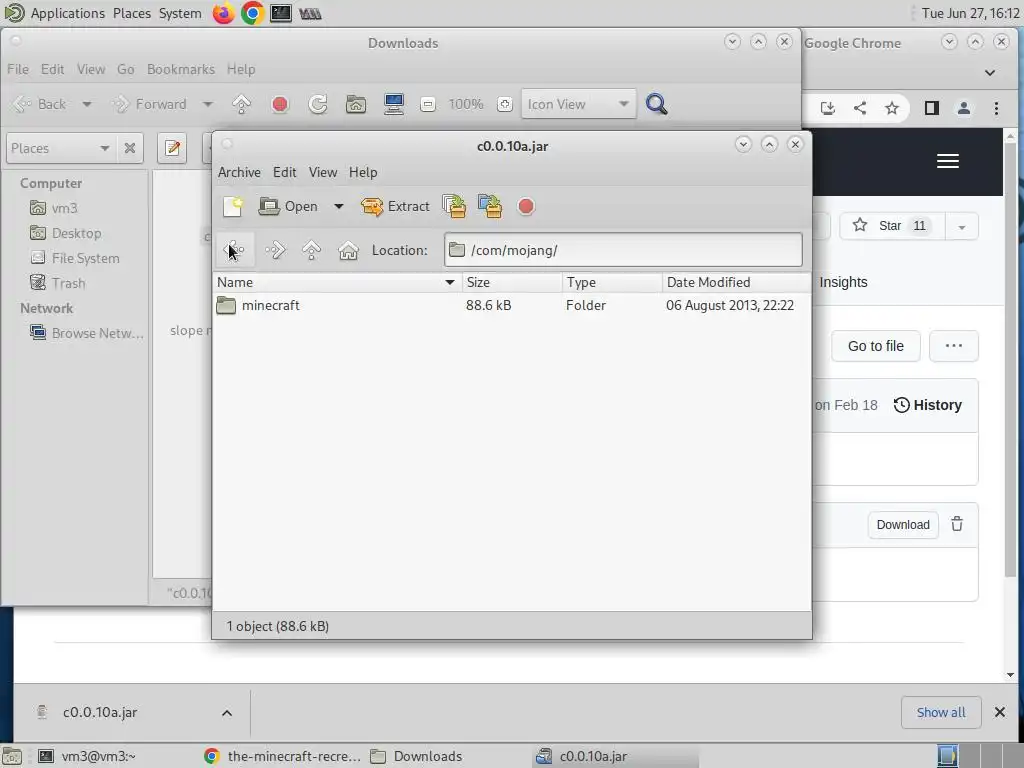Launch Firefox from the top panel

click(x=223, y=13)
